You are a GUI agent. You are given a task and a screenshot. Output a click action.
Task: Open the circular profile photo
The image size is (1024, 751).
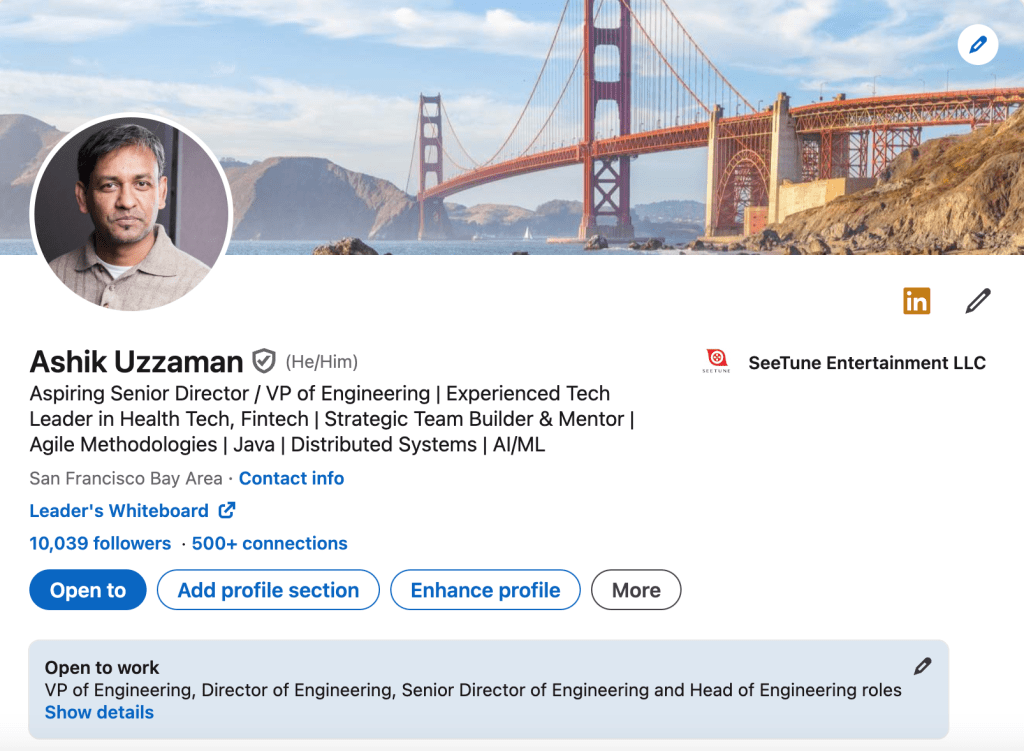click(131, 212)
